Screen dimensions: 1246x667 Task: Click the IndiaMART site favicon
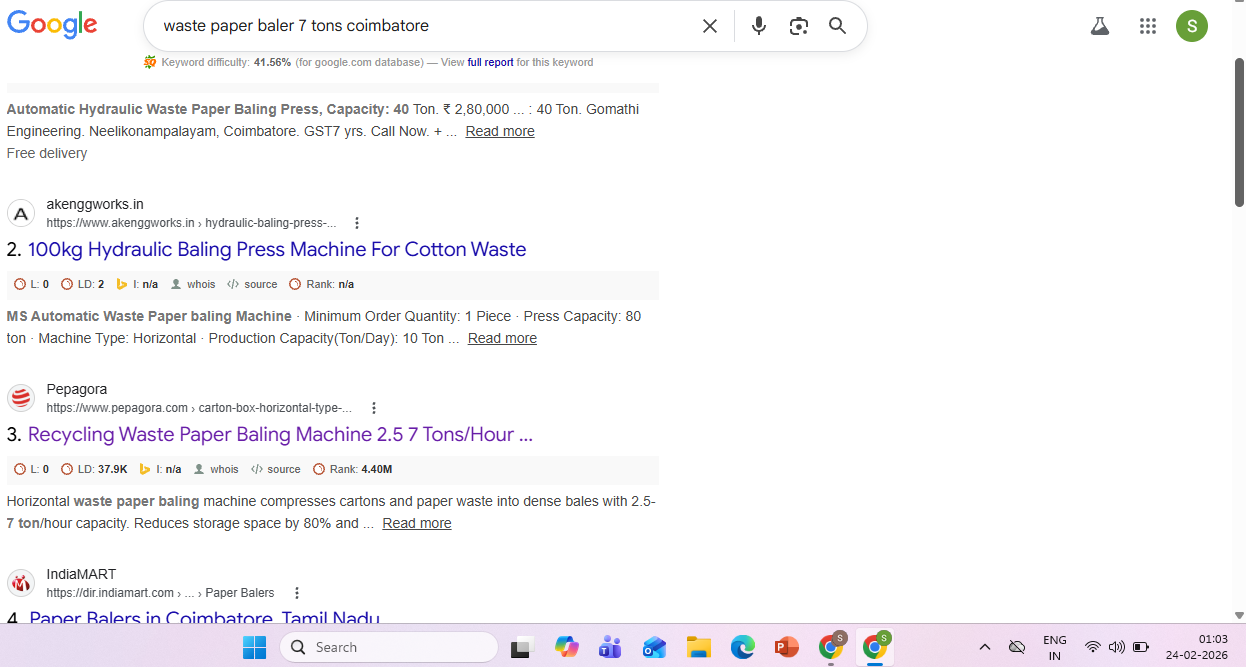[21, 583]
